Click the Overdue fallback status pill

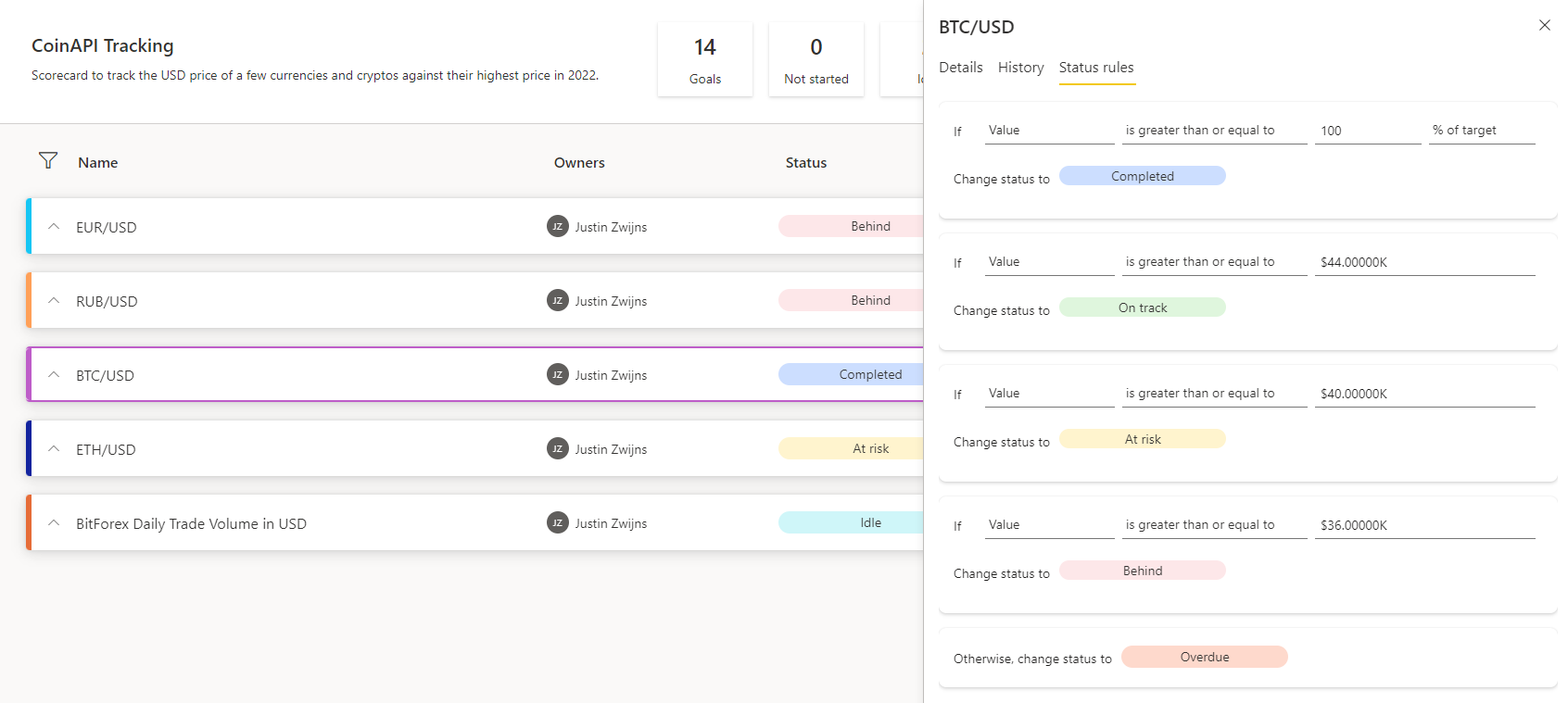1204,657
